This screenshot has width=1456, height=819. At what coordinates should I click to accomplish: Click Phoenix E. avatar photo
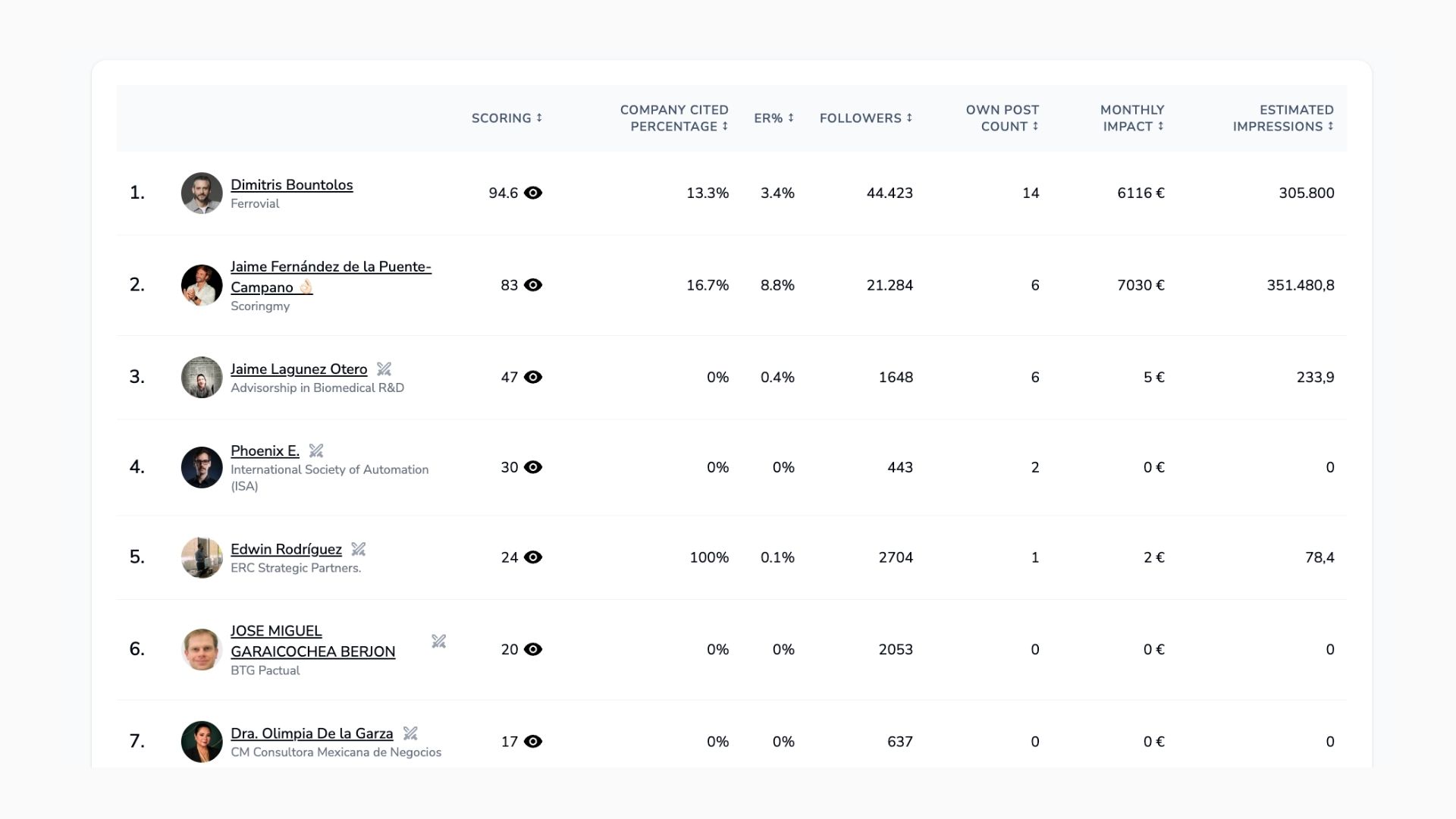[202, 467]
